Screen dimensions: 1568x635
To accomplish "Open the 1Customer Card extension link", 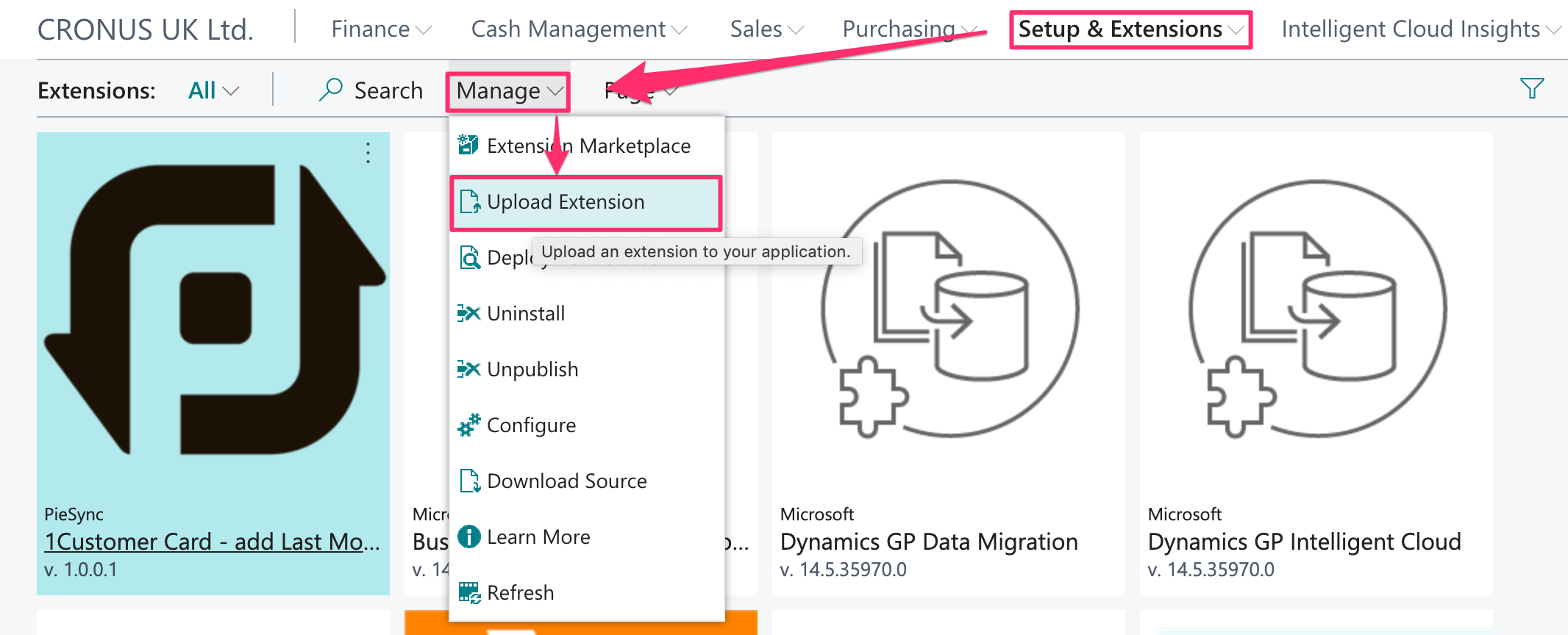I will tap(212, 542).
